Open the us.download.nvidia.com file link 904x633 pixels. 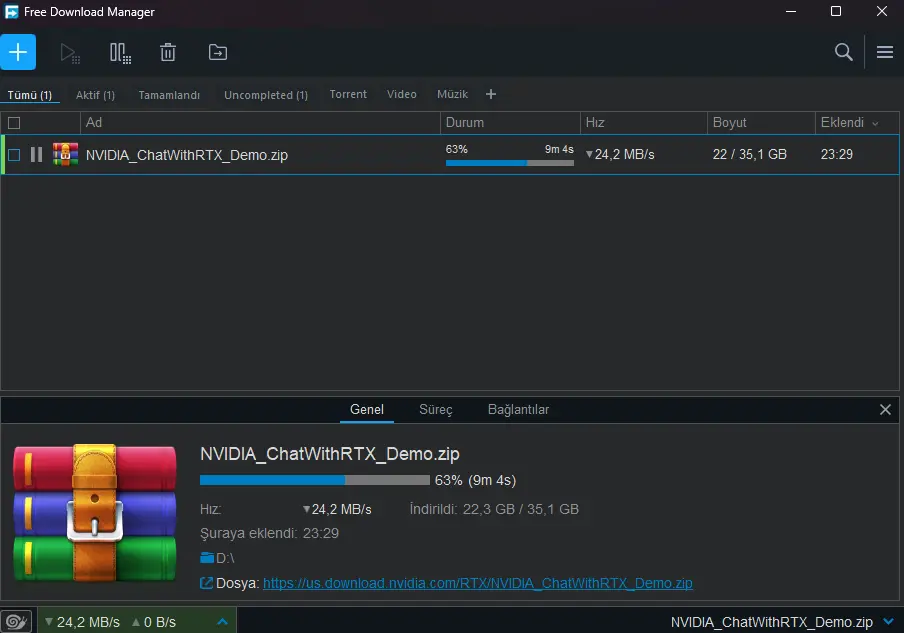(477, 583)
